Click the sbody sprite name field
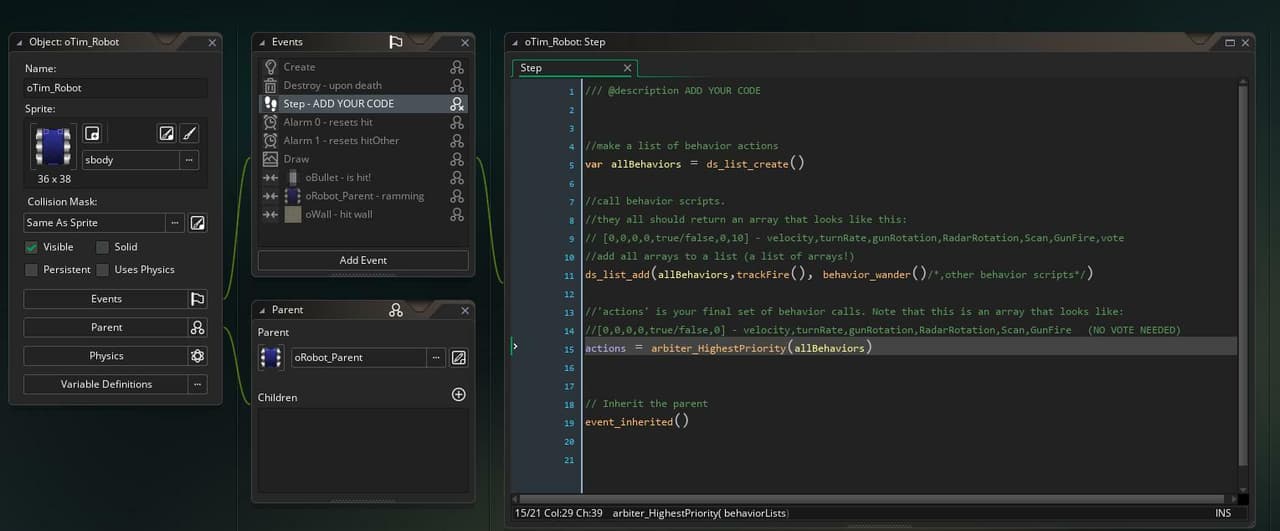The height and width of the screenshot is (531, 1280). [x=130, y=160]
